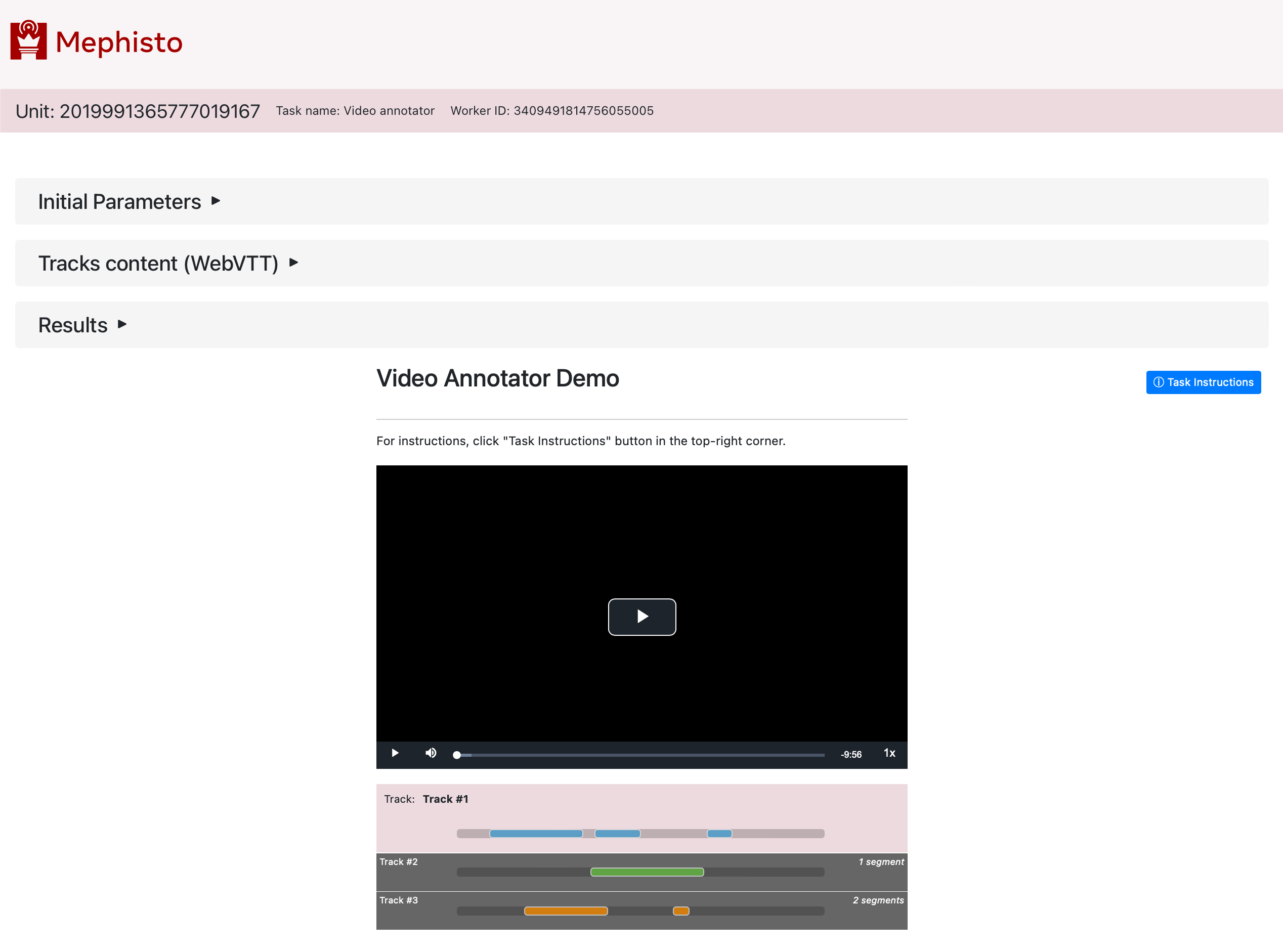Select the long orange segment in Track #3
Screen dimensions: 1283x952
[566, 911]
